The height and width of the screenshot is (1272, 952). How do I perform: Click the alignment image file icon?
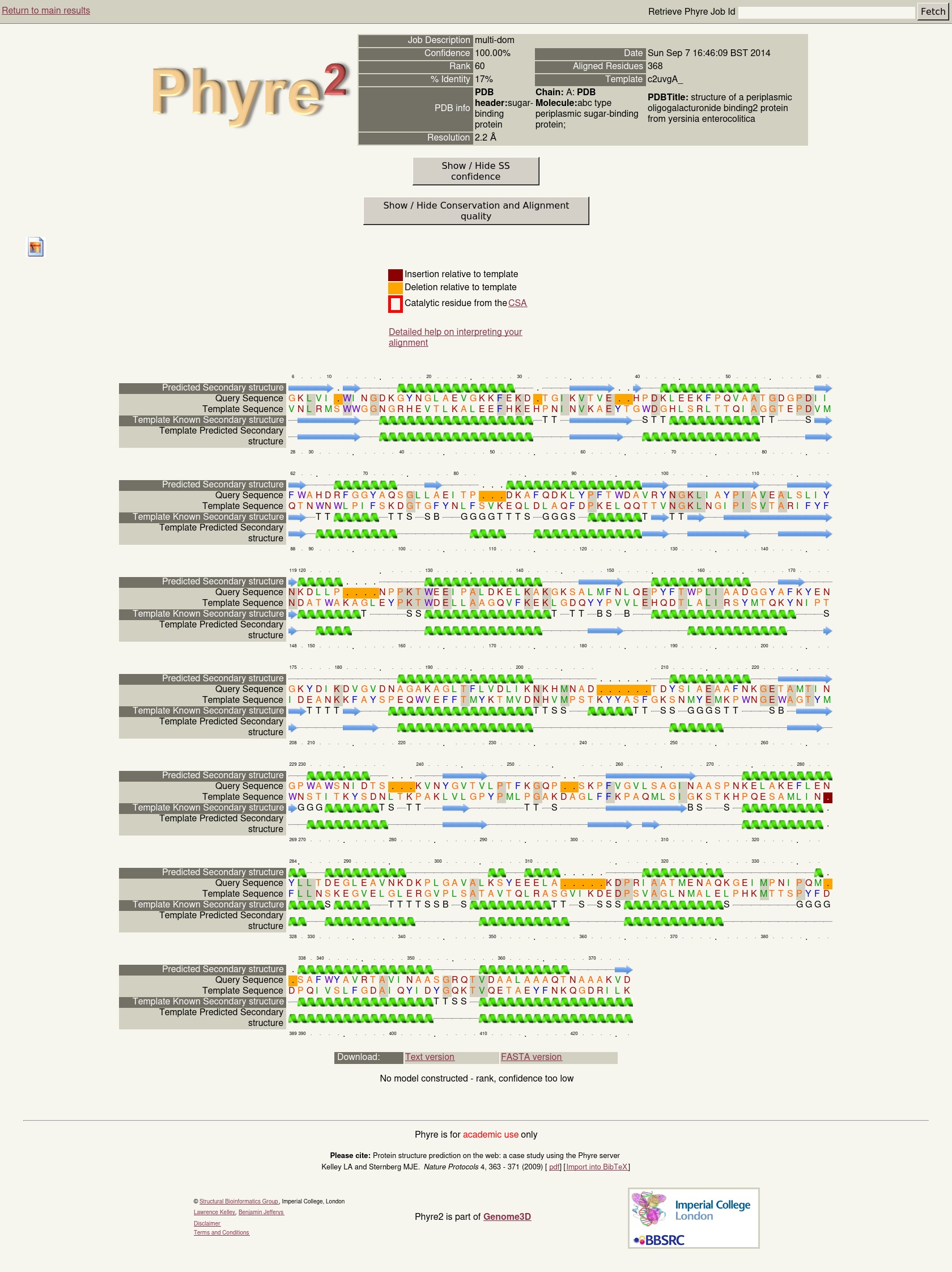(36, 247)
